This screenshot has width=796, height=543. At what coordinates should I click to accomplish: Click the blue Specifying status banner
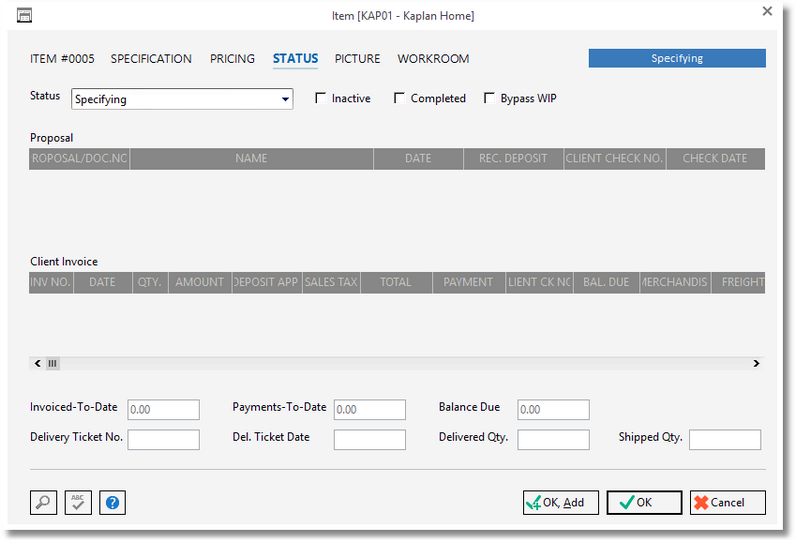[677, 58]
